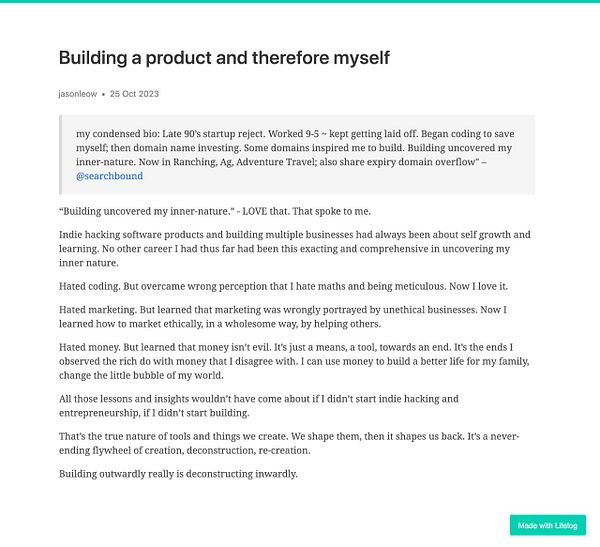This screenshot has height=547, width=600.
Task: Click the post title heading
Action: click(224, 58)
